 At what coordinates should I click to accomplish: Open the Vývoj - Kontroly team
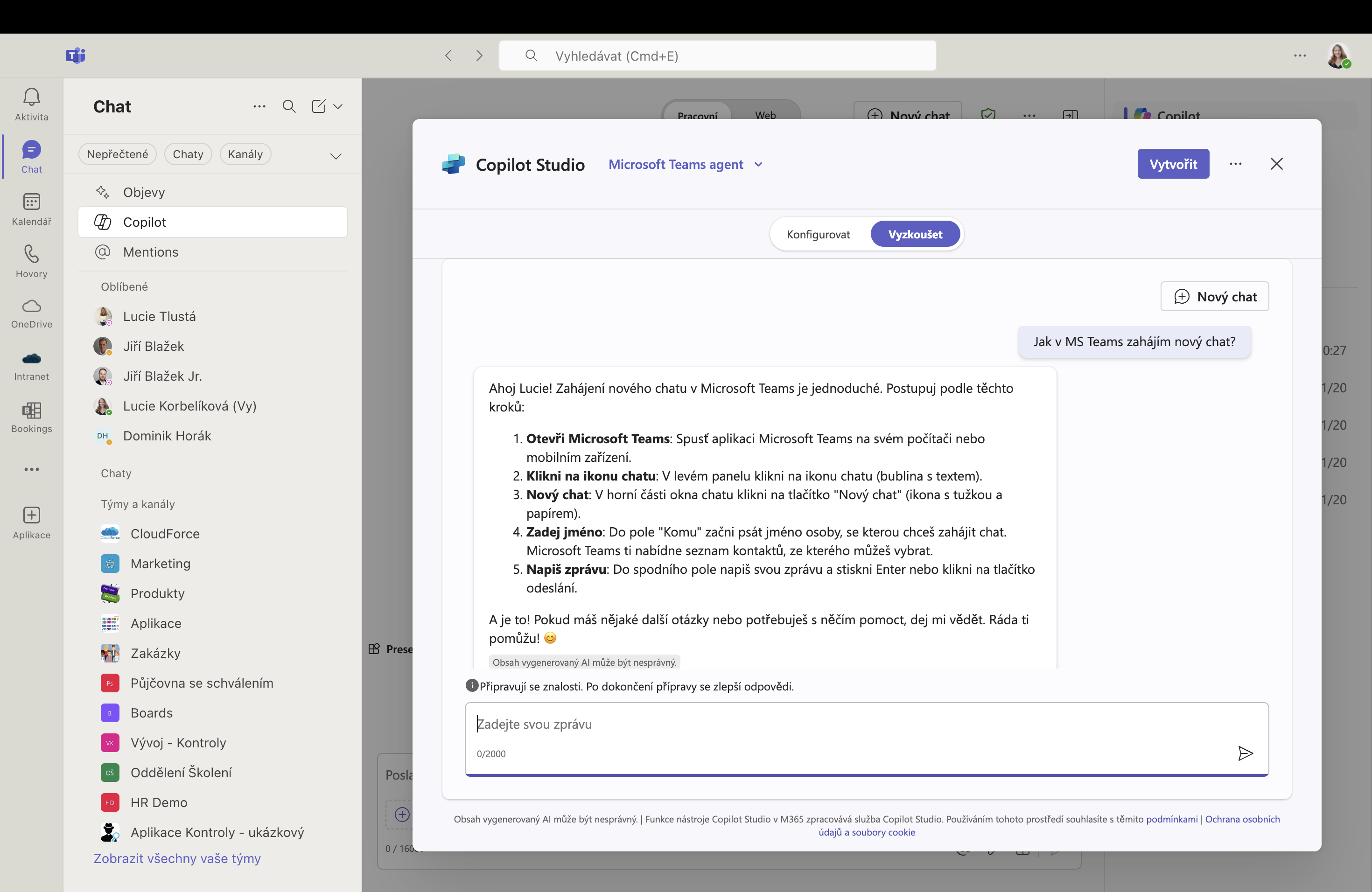(x=163, y=743)
